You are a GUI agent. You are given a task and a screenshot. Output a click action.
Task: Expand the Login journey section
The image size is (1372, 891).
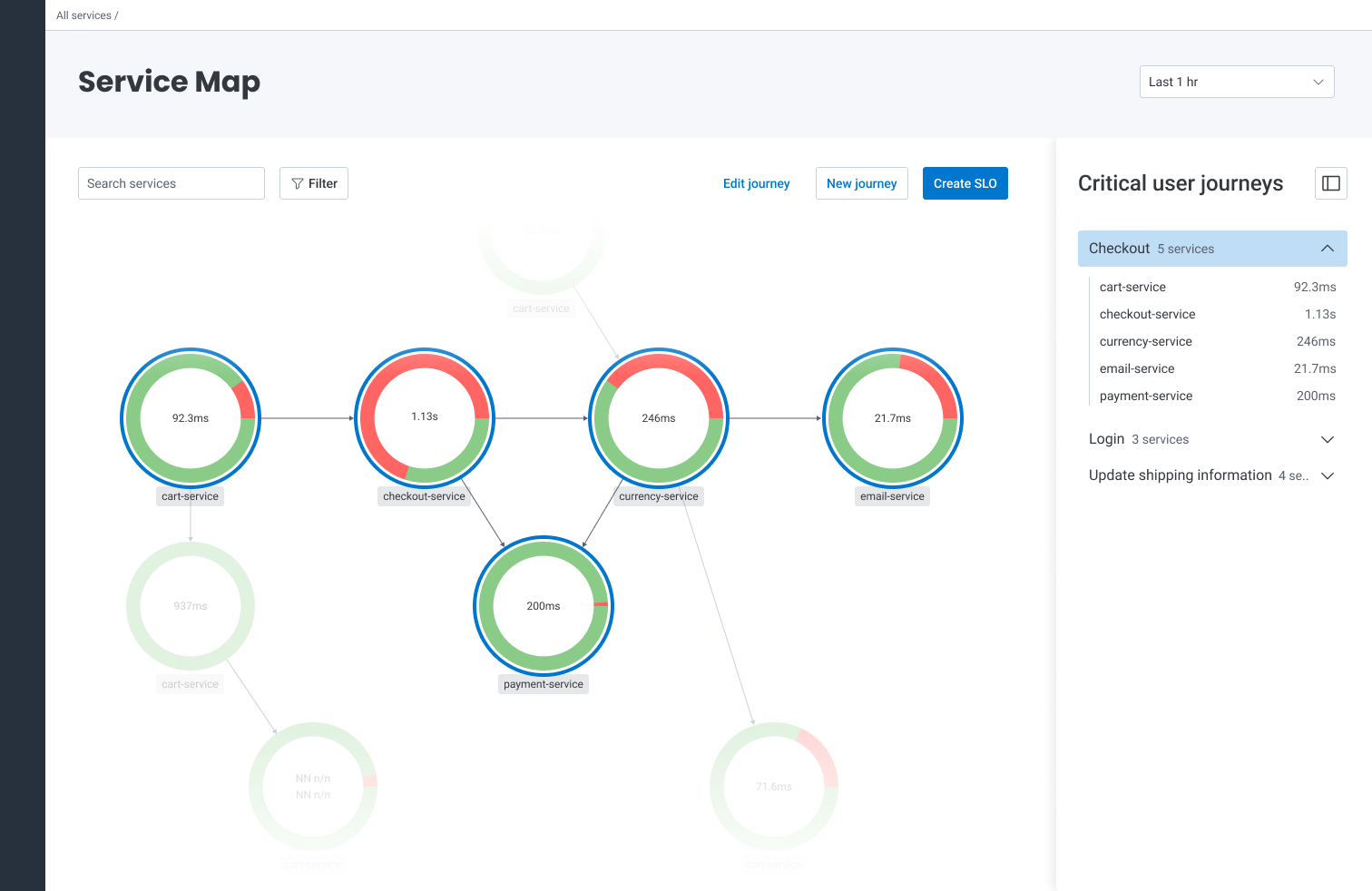[1327, 439]
